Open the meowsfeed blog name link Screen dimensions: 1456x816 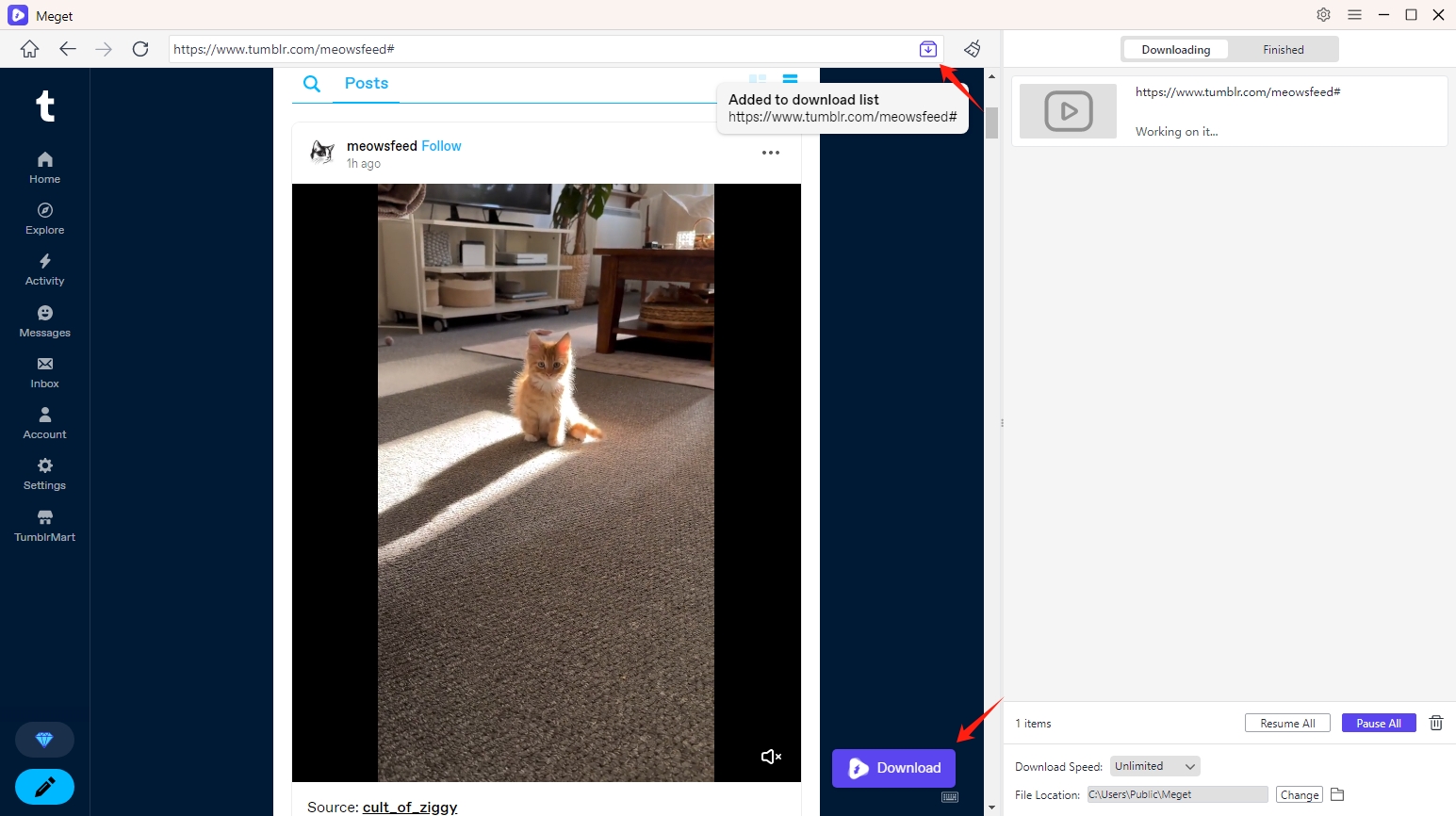(x=382, y=146)
